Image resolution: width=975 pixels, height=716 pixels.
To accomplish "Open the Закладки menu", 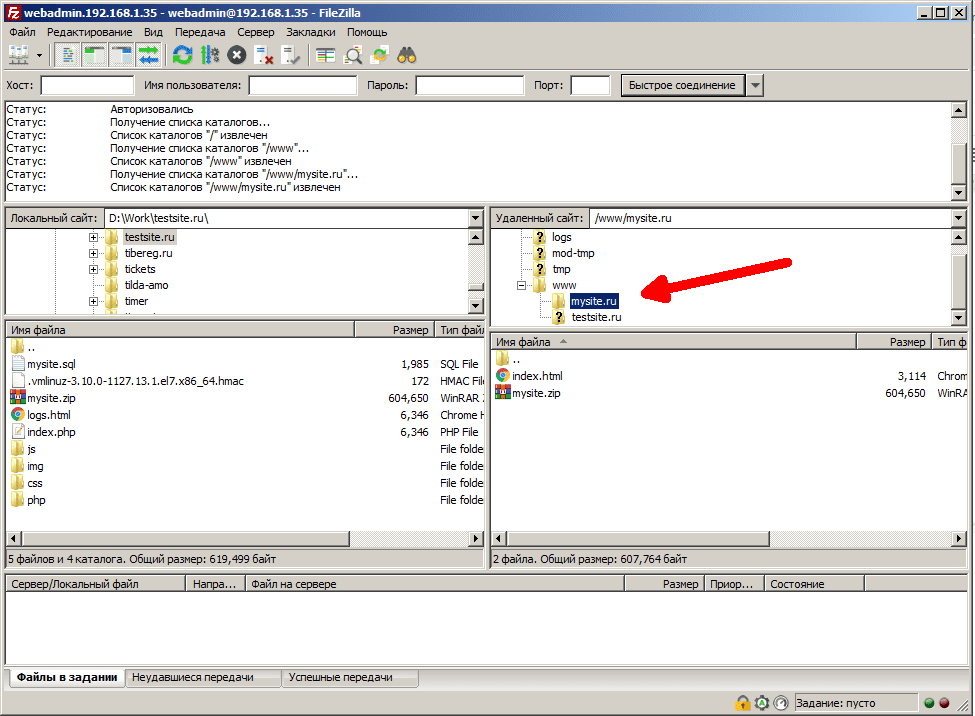I will pos(310,32).
